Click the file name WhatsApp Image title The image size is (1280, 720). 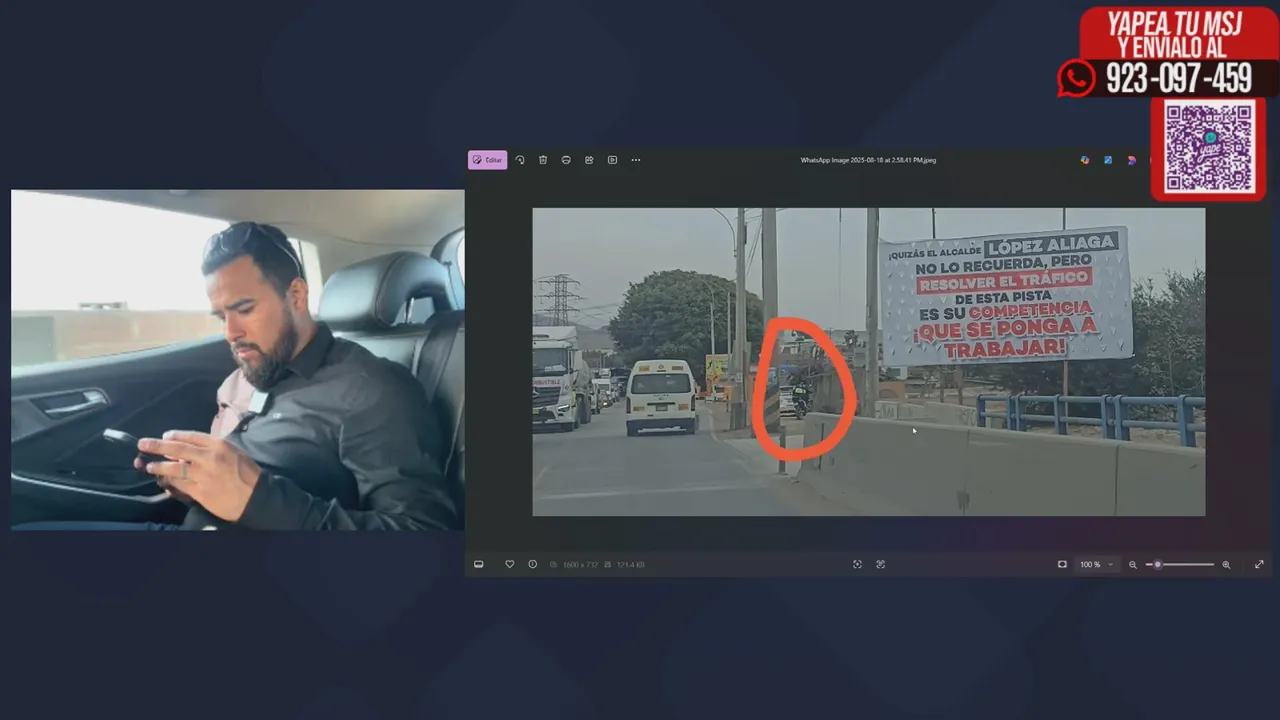pyautogui.click(x=868, y=160)
